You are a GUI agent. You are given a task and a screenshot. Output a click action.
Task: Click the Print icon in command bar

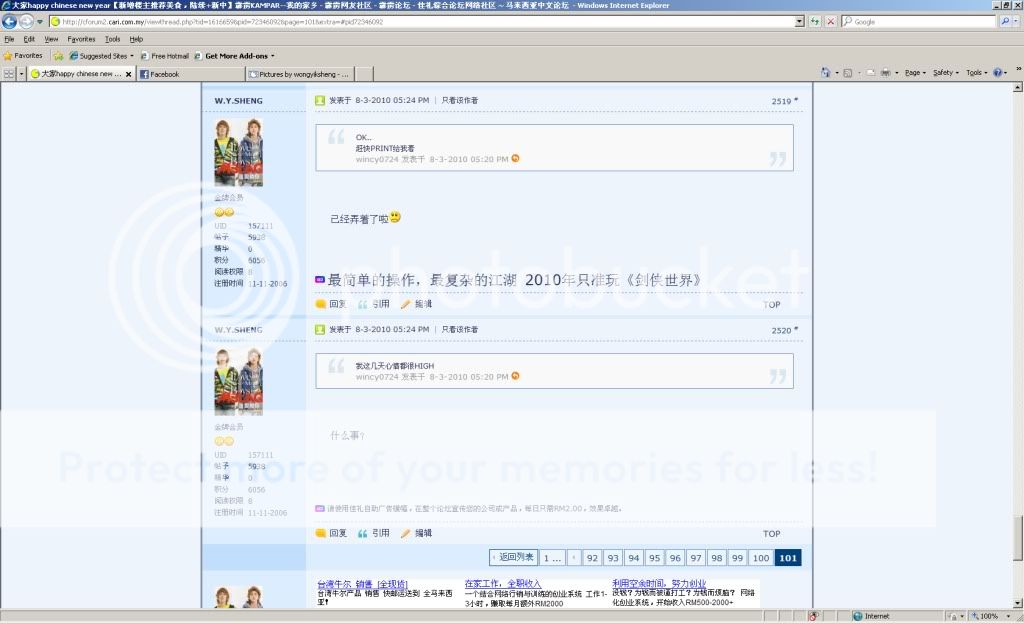(886, 73)
